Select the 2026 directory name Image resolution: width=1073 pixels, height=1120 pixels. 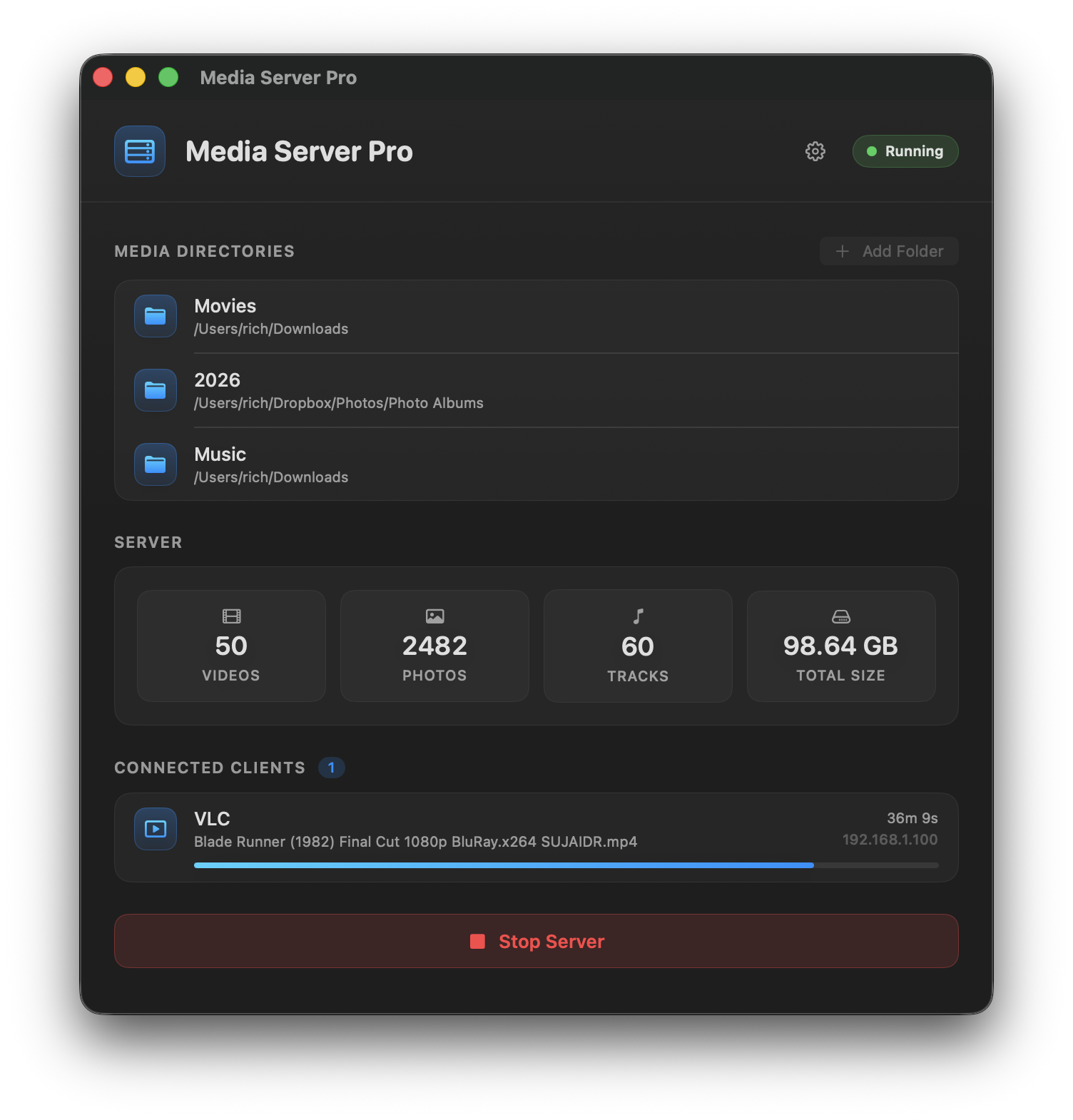[x=218, y=380]
